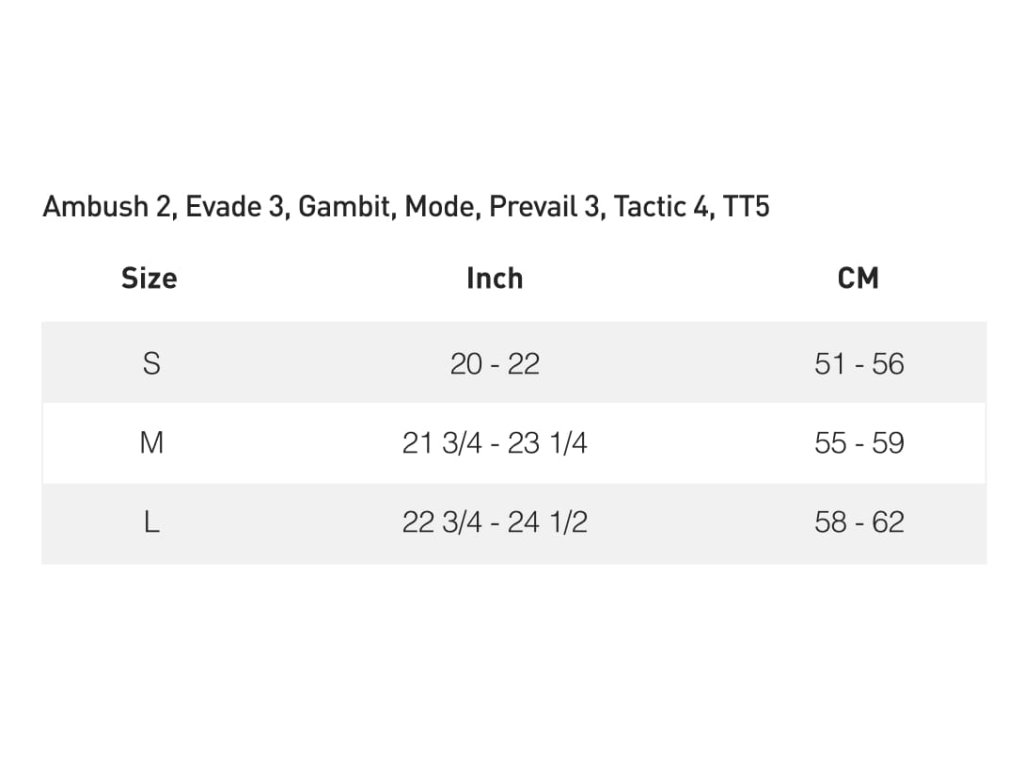Viewport: 1024px width, 768px height.
Task: Click the 22 3/4 - 24 1/2 inch value
Action: point(494,522)
